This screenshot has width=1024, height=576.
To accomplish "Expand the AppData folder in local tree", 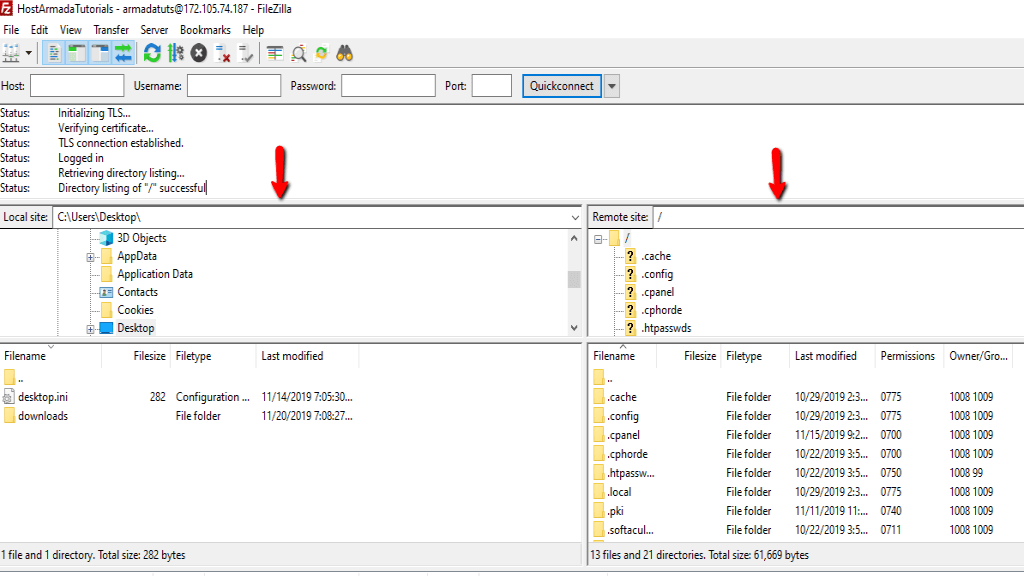I will [x=89, y=255].
